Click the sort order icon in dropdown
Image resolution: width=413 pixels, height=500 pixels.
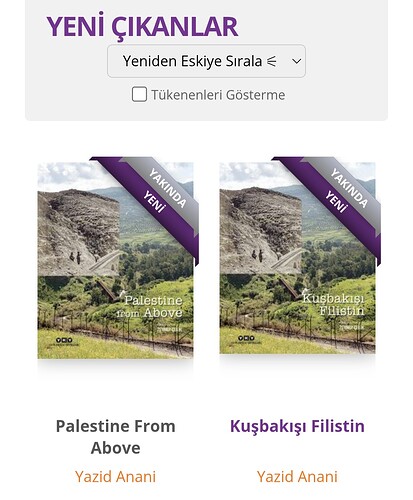coord(272,61)
